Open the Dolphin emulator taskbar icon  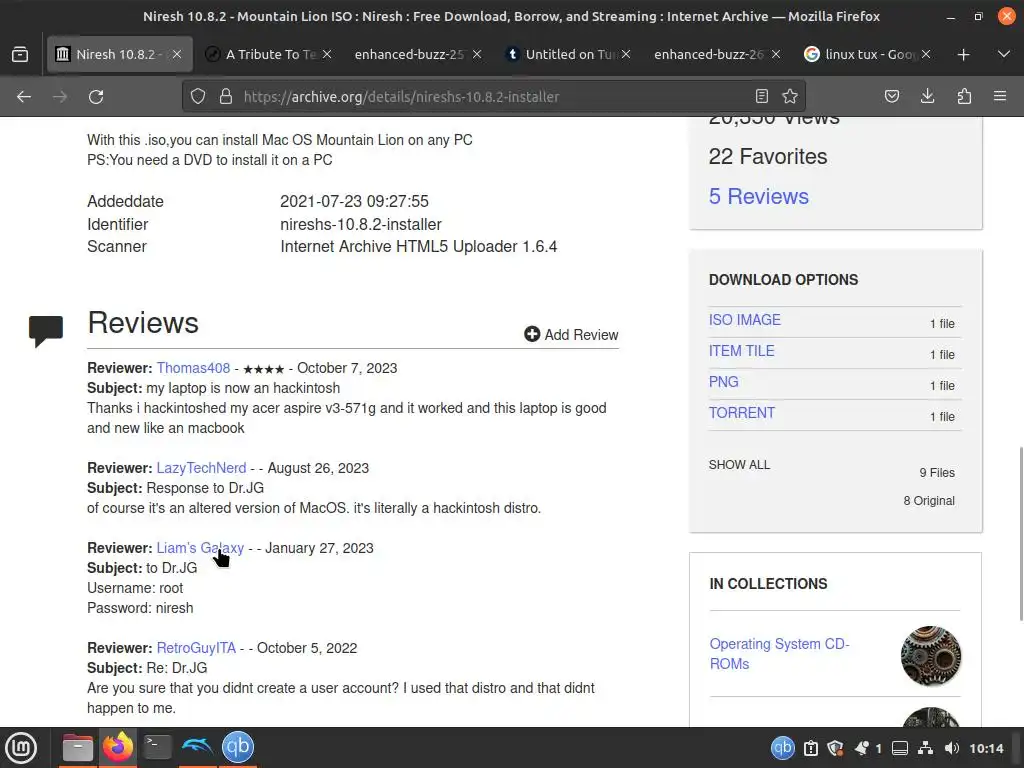tap(197, 747)
